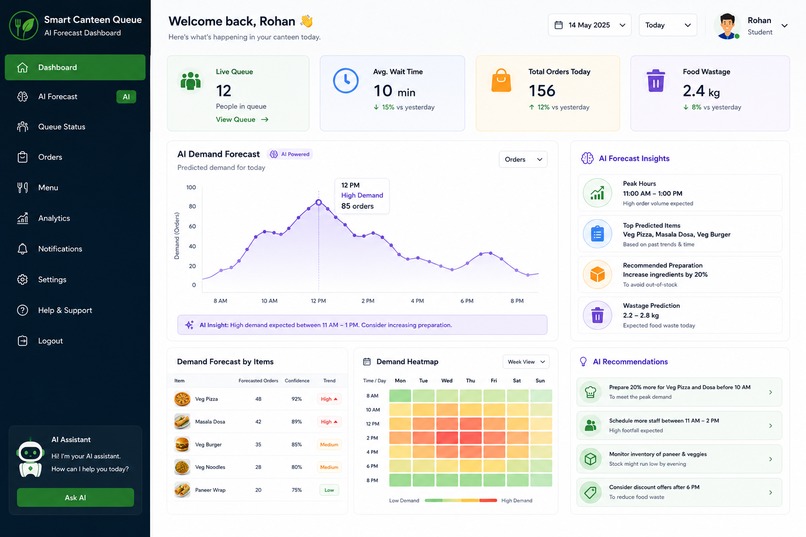Select Notifications in the sidebar
806x537 pixels.
coord(75,249)
